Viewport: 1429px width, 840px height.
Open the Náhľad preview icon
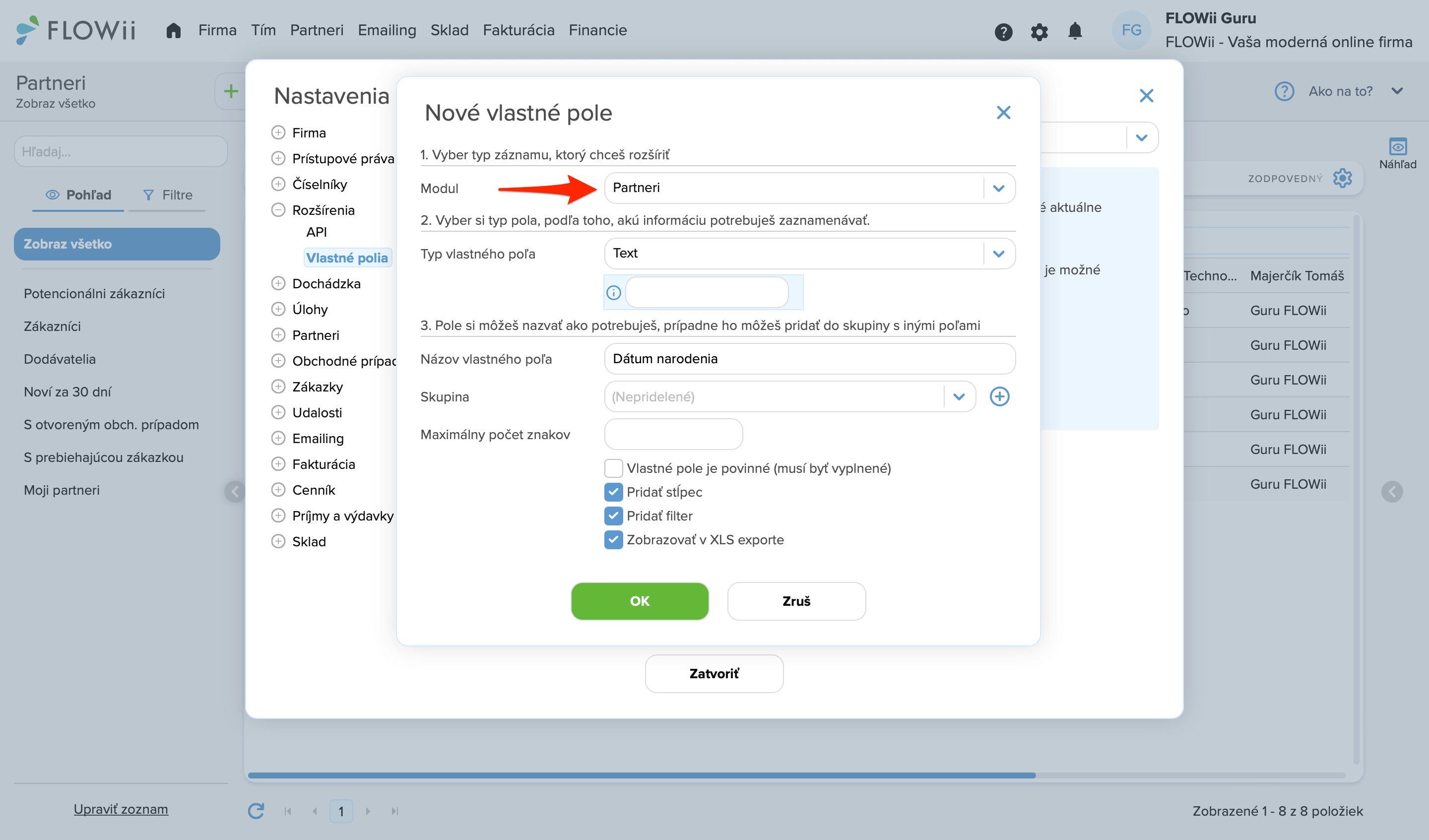click(1397, 147)
